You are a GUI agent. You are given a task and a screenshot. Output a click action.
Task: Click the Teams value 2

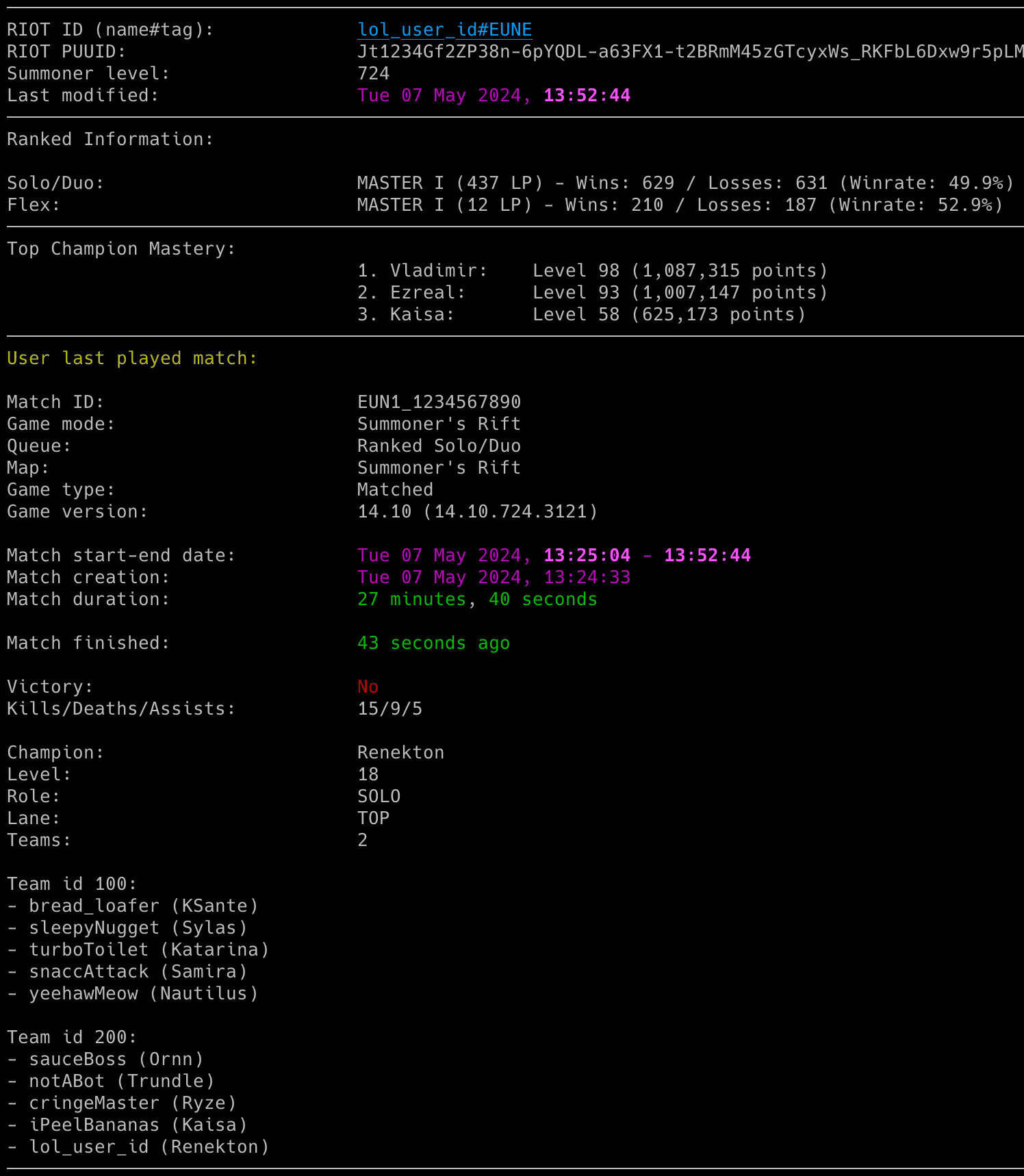[x=363, y=841]
